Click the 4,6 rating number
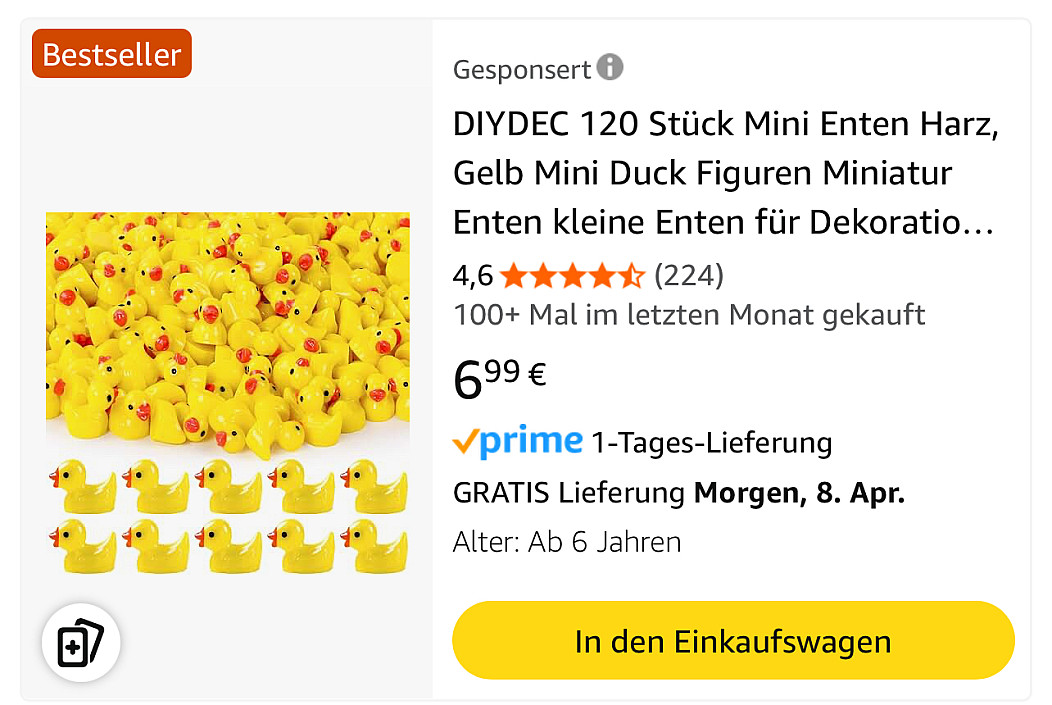 pos(473,275)
